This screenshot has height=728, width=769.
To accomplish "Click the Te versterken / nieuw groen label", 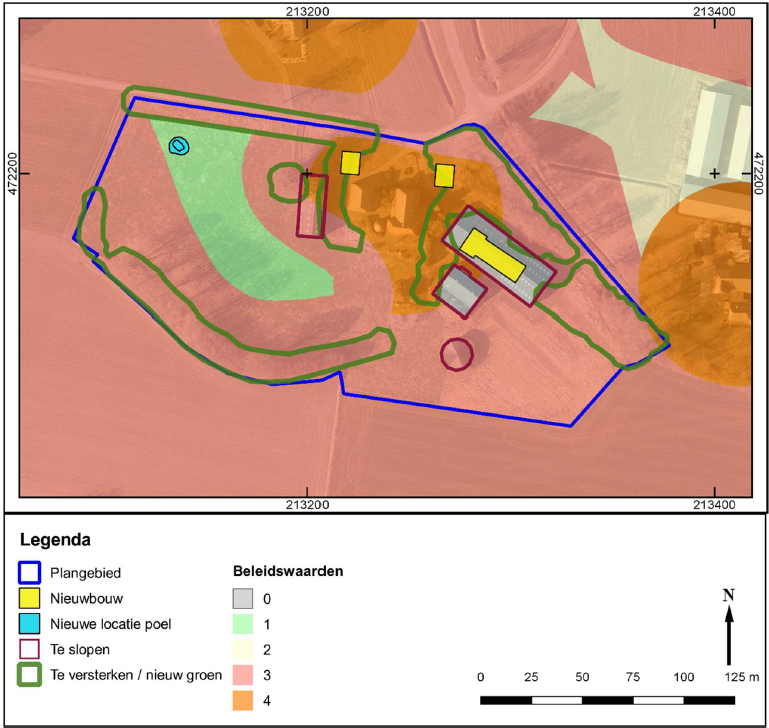I will tap(136, 675).
